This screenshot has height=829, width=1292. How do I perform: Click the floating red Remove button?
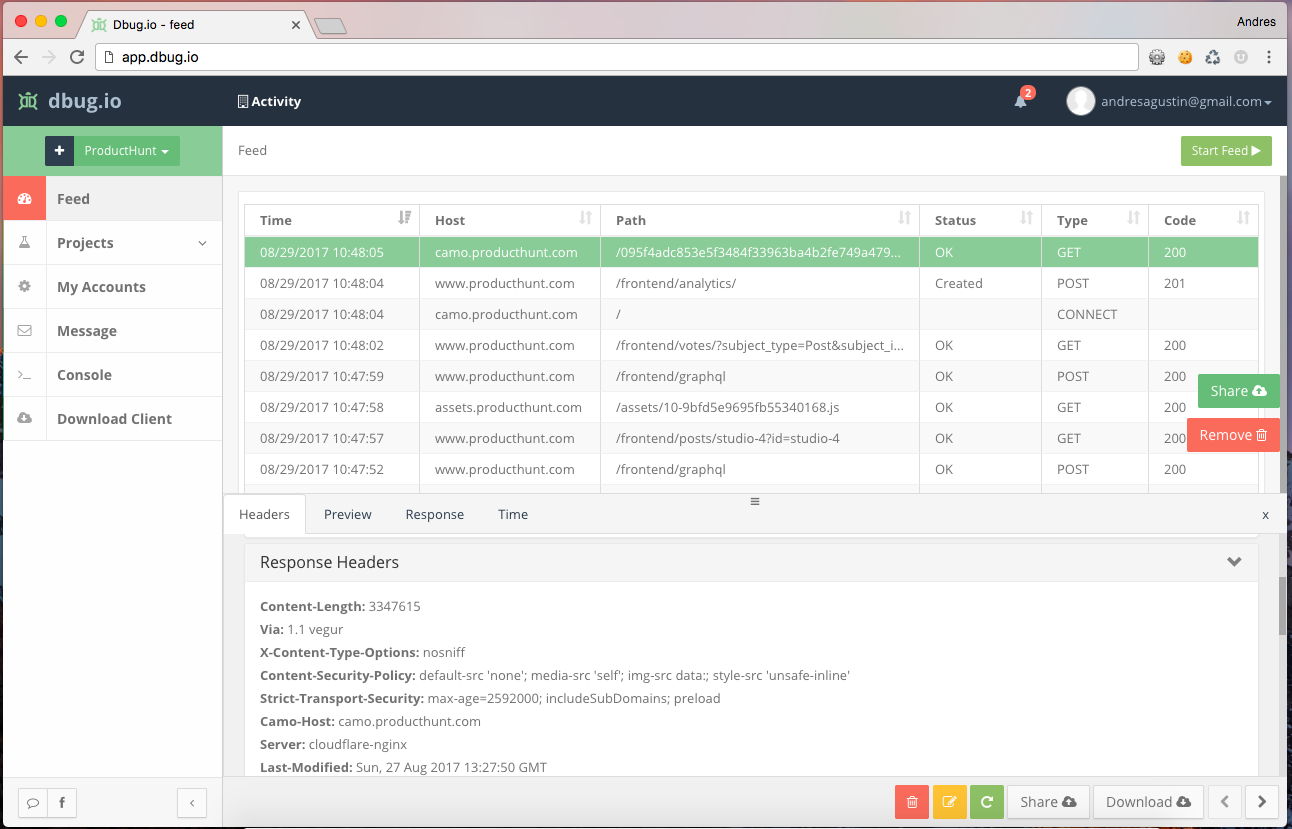(1233, 435)
